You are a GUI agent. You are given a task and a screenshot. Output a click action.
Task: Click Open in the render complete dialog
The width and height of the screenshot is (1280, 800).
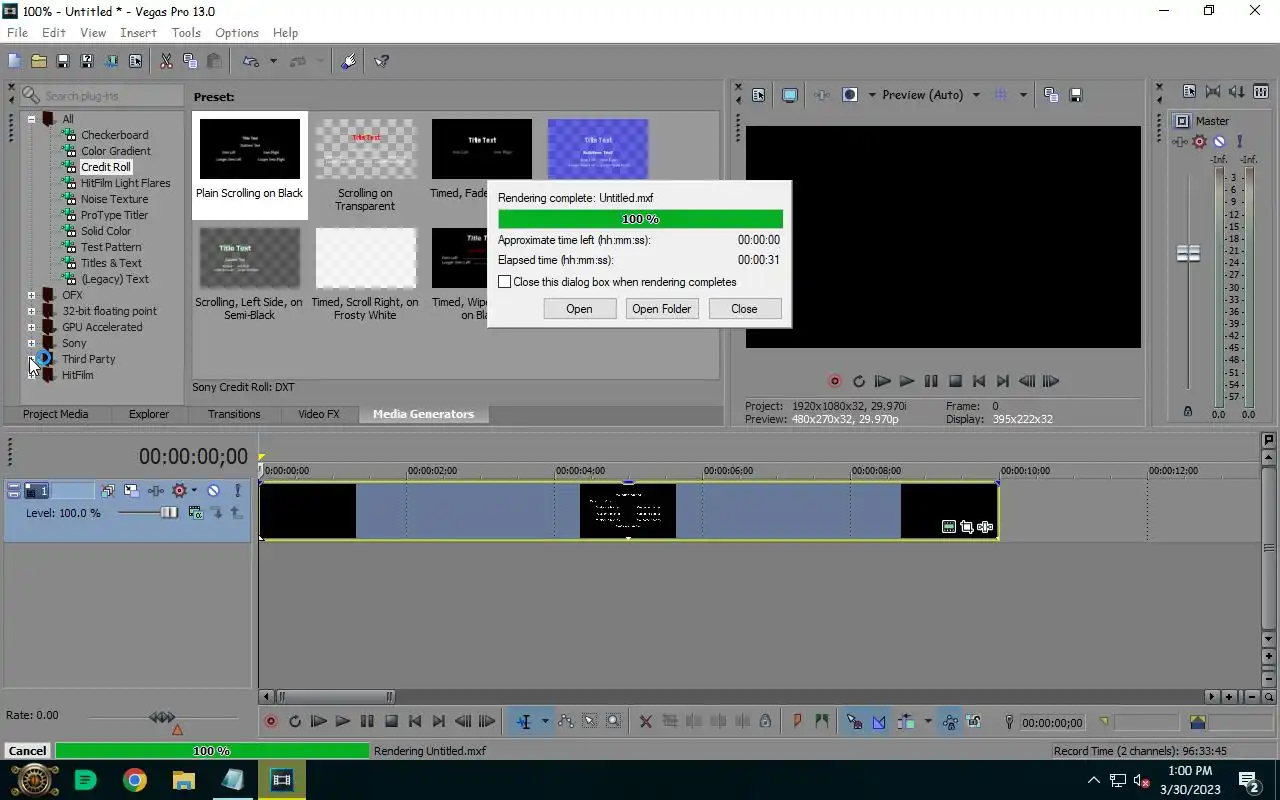click(x=579, y=309)
